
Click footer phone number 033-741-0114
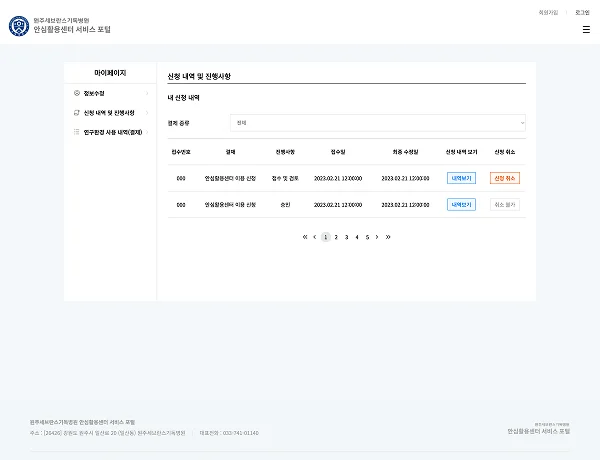coord(241,433)
